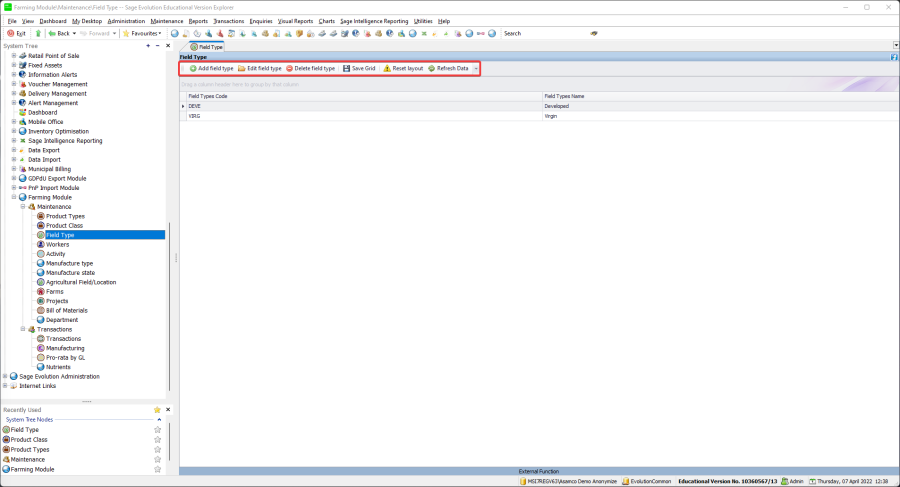Click the Exit button in main toolbar
The width and height of the screenshot is (900, 487).
click(16, 33)
